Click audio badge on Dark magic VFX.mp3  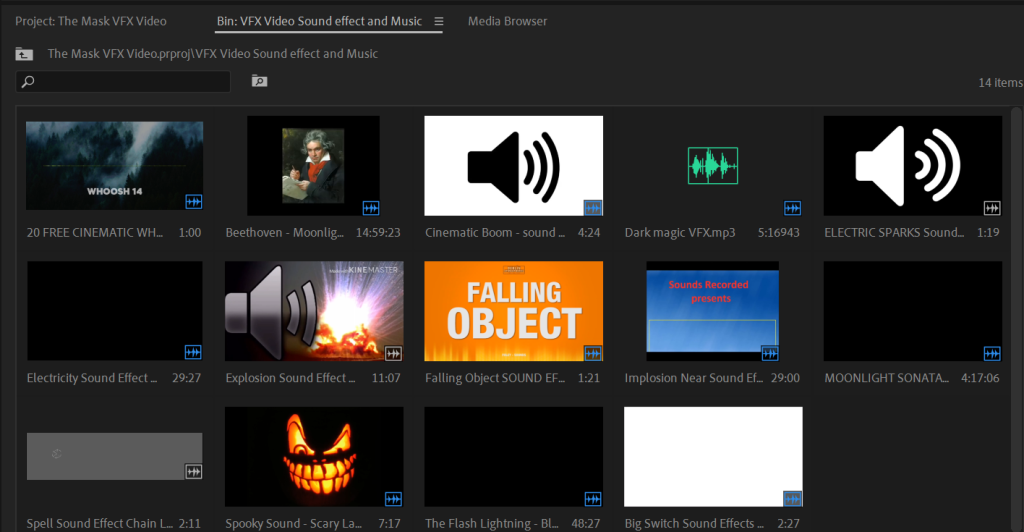click(x=792, y=208)
